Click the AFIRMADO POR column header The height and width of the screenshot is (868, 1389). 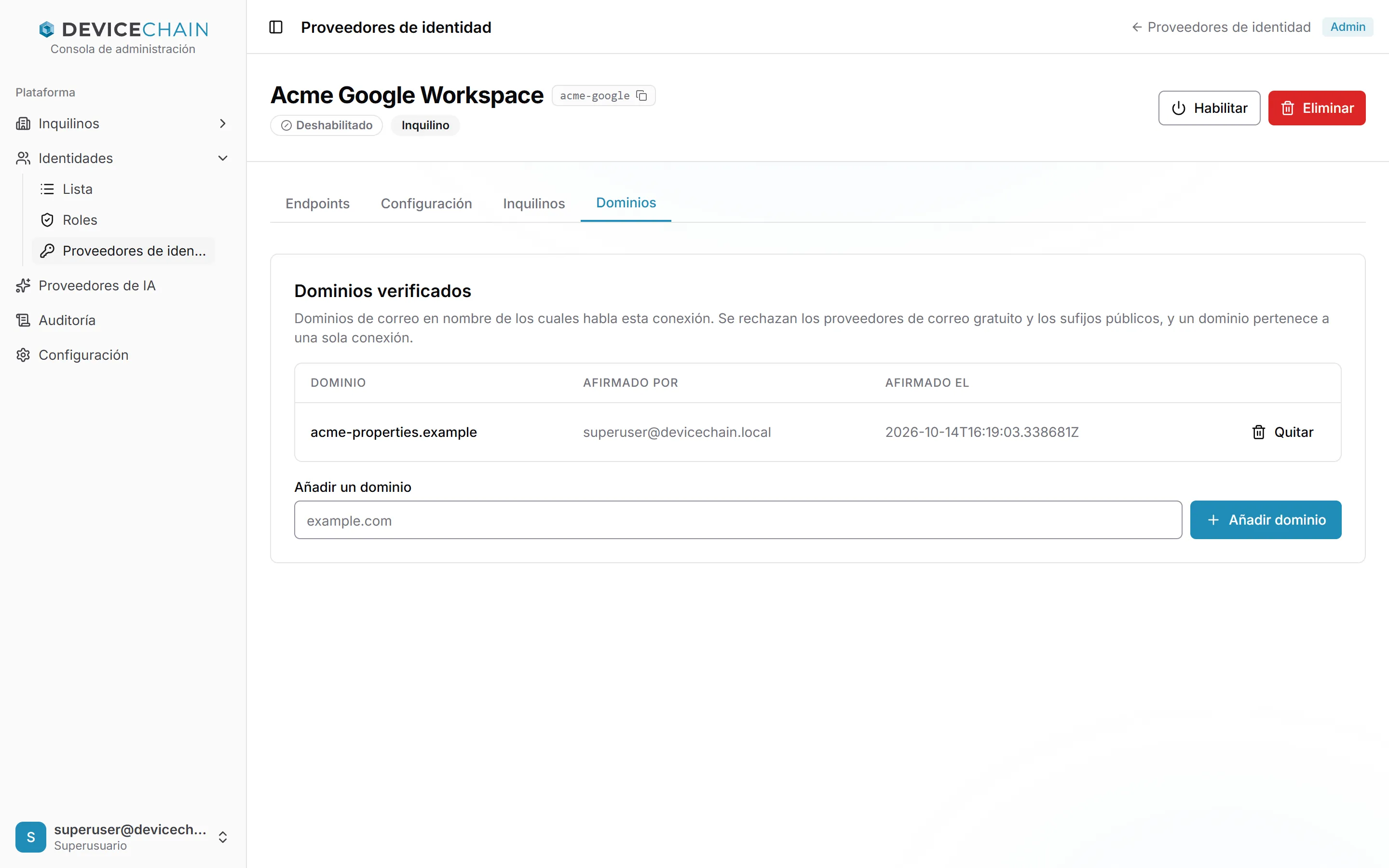click(631, 383)
